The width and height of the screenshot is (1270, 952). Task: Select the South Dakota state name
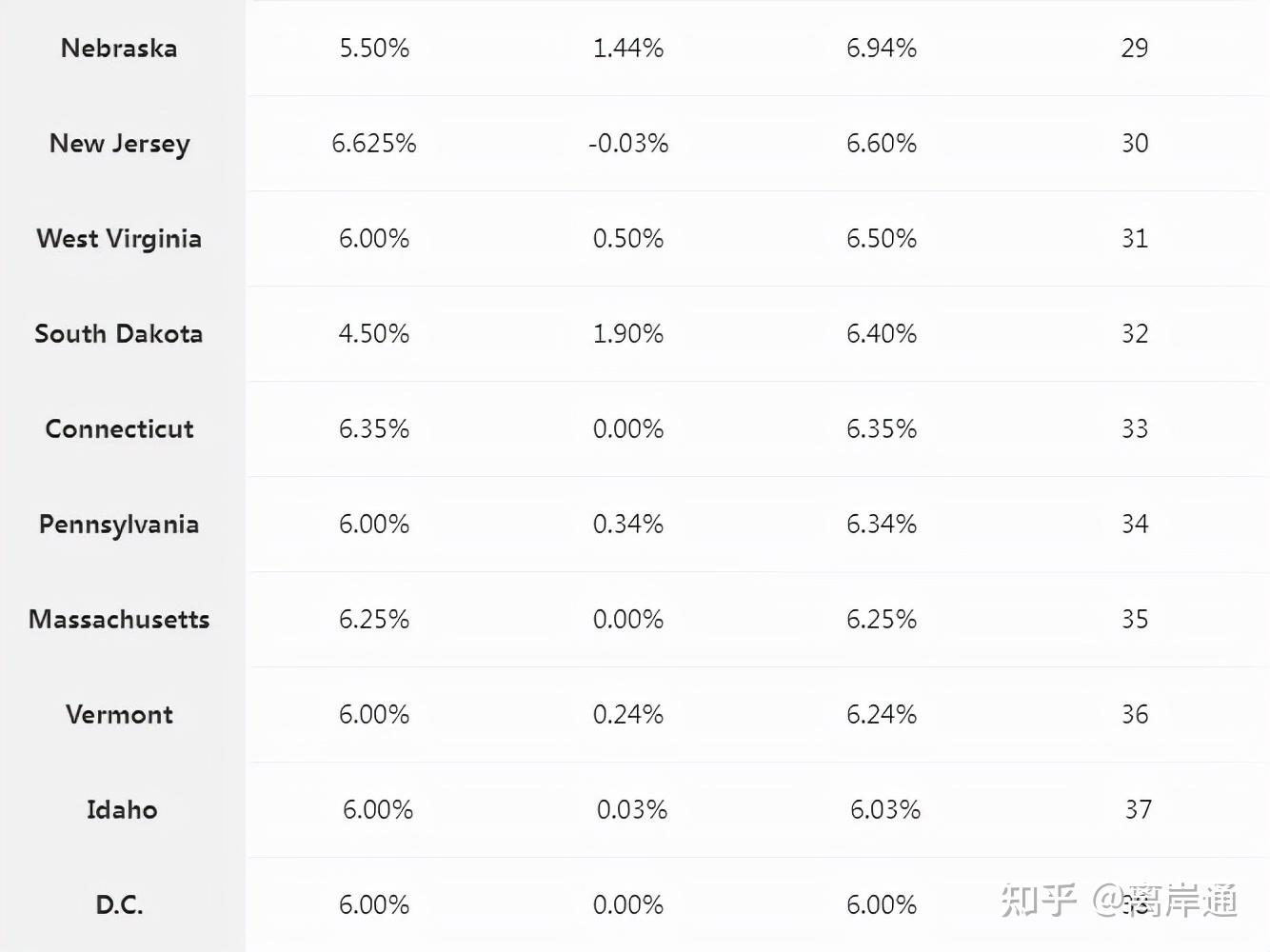coord(119,334)
